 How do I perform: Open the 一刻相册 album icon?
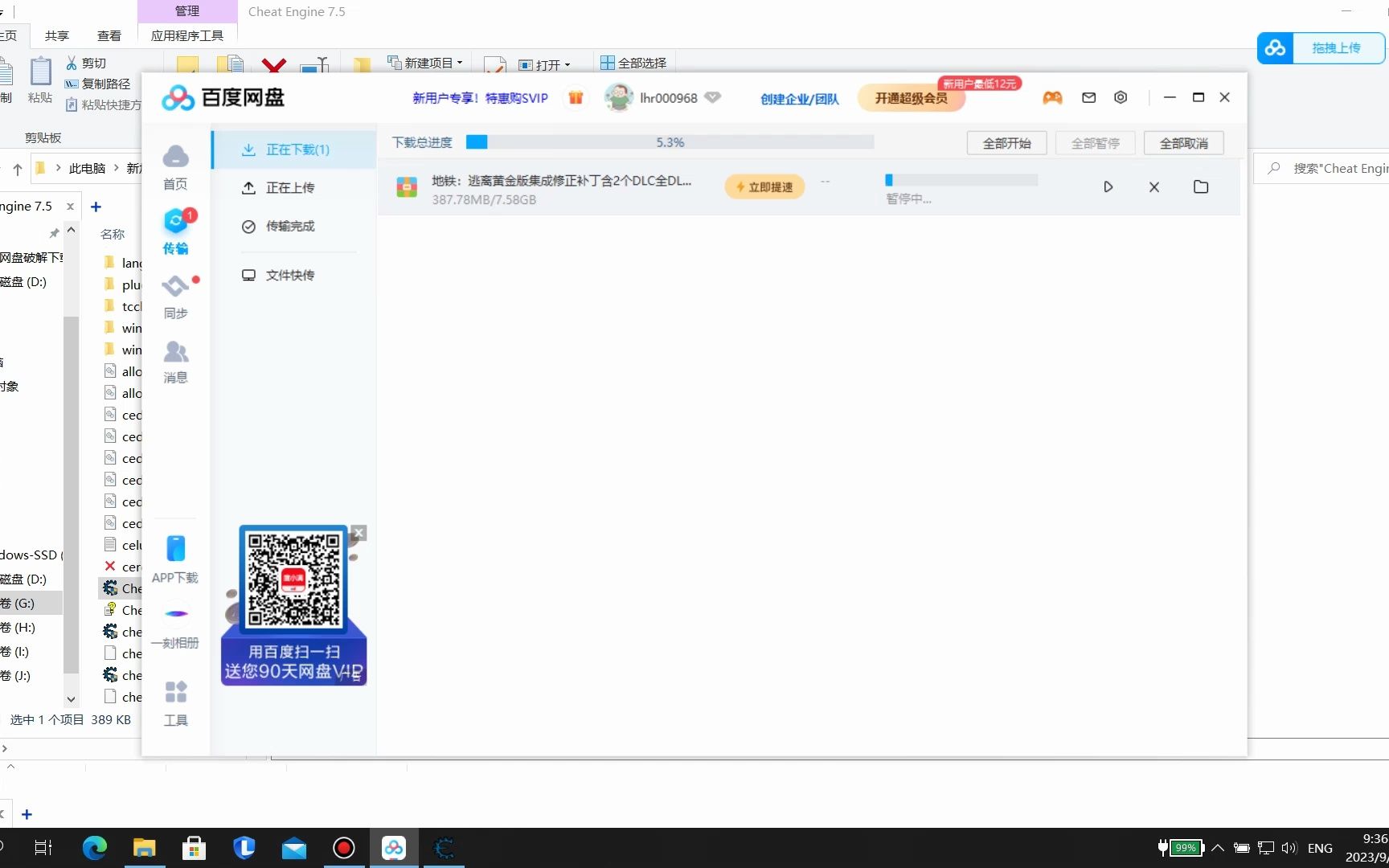click(175, 614)
